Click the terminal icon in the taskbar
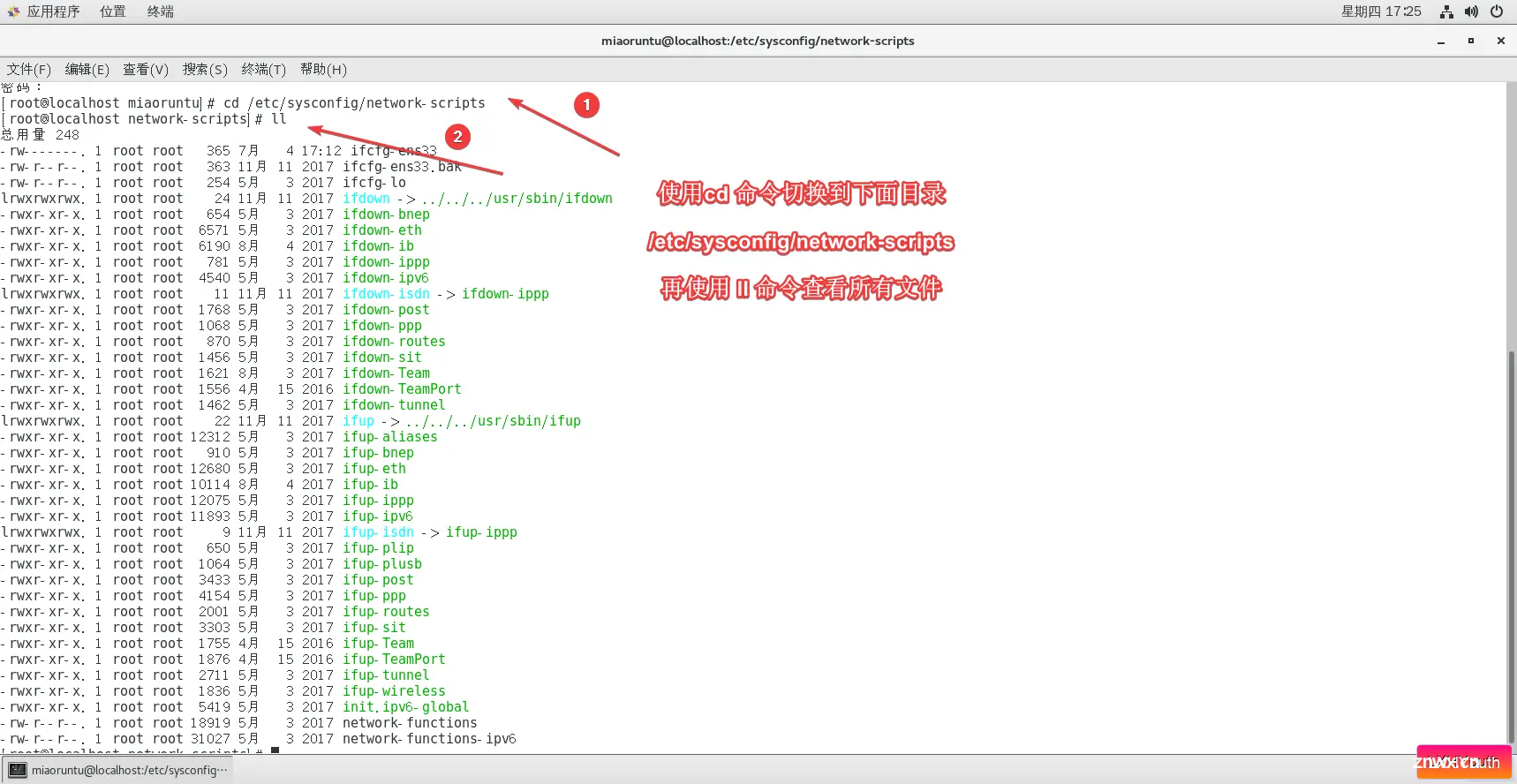 coord(18,770)
